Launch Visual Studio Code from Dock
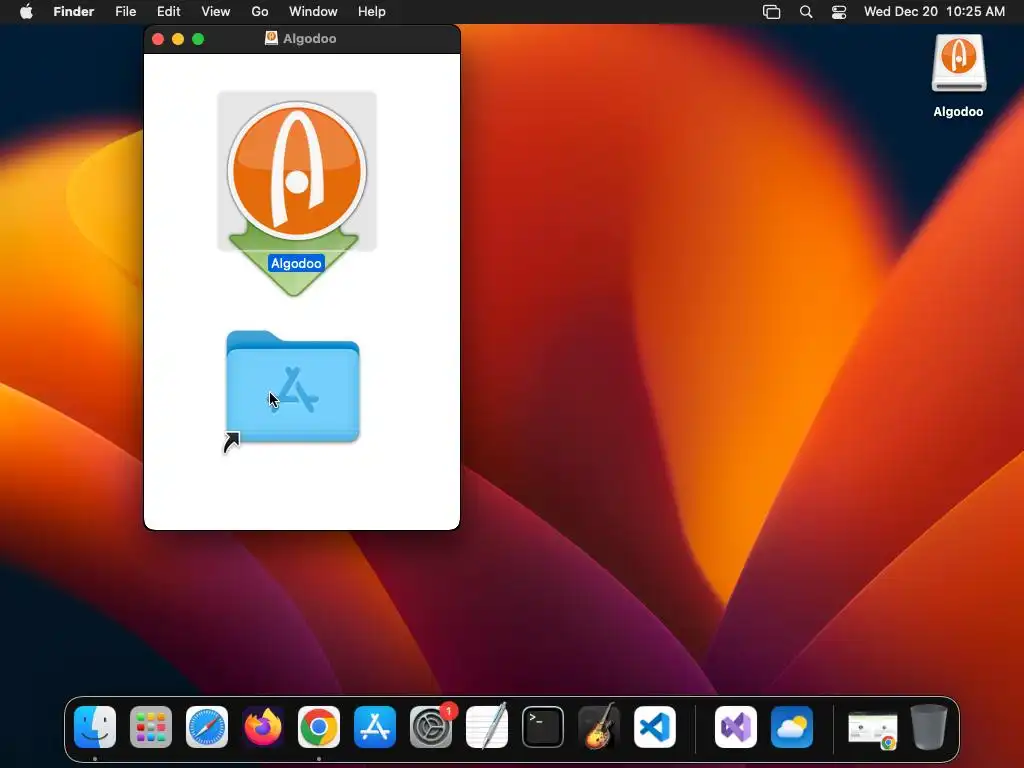Image resolution: width=1024 pixels, height=768 pixels. (655, 727)
